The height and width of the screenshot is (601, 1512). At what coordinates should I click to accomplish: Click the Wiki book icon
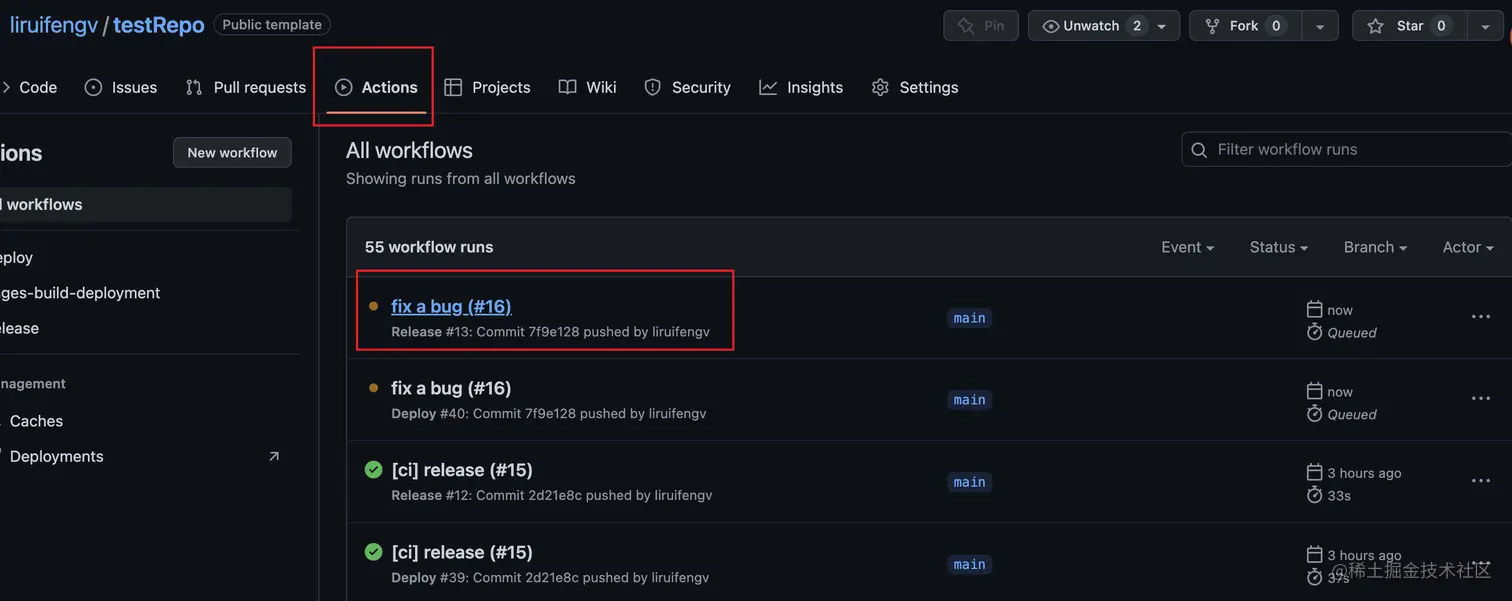(x=568, y=87)
